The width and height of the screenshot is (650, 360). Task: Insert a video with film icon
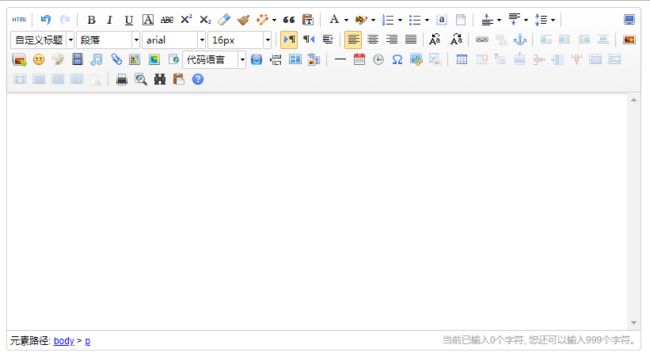point(77,60)
